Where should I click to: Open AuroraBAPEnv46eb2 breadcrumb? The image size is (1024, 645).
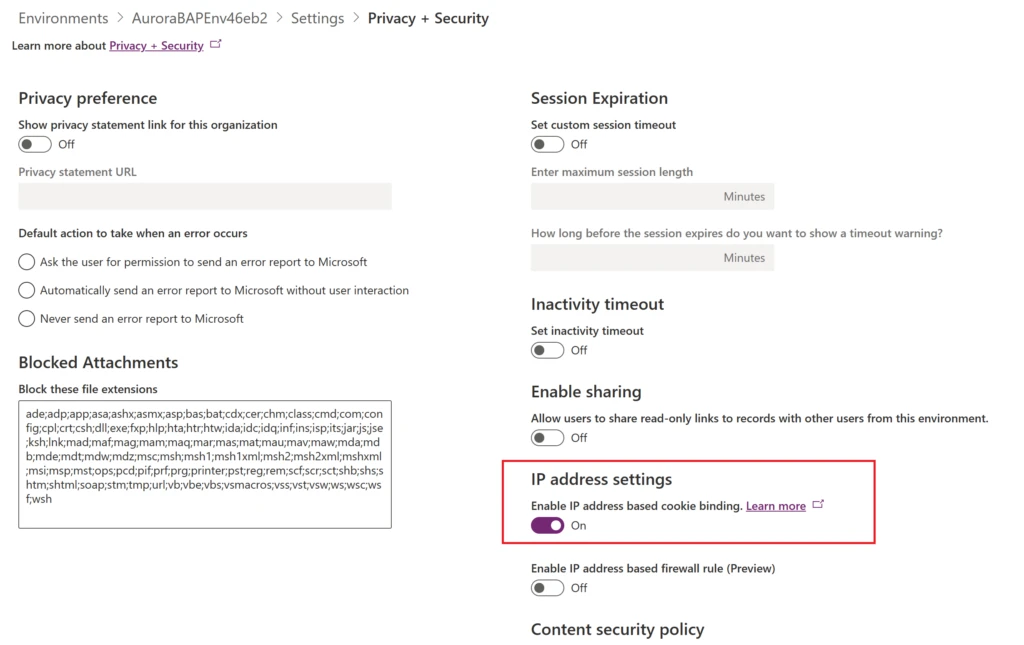pyautogui.click(x=200, y=18)
